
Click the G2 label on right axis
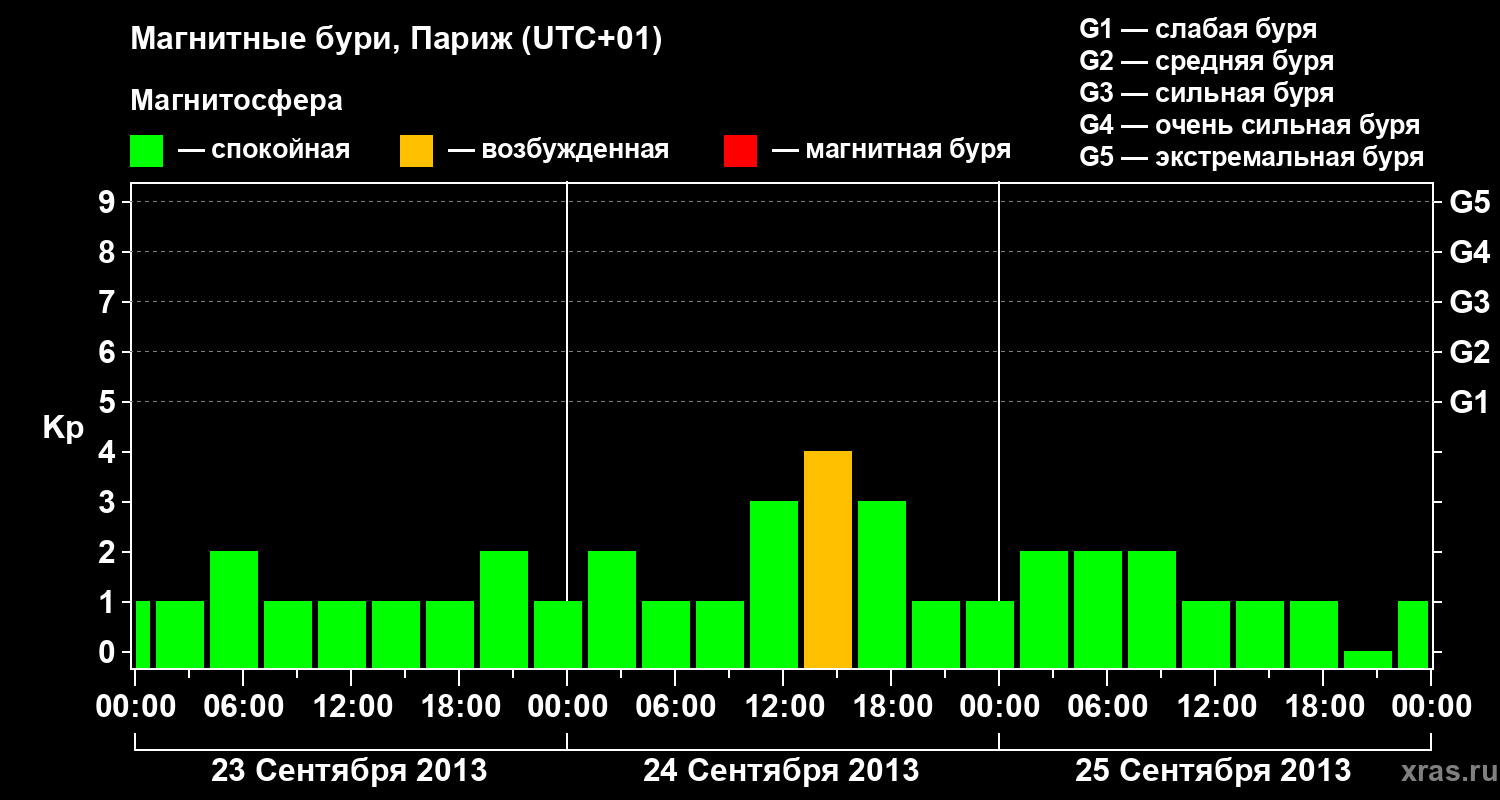pos(1470,352)
